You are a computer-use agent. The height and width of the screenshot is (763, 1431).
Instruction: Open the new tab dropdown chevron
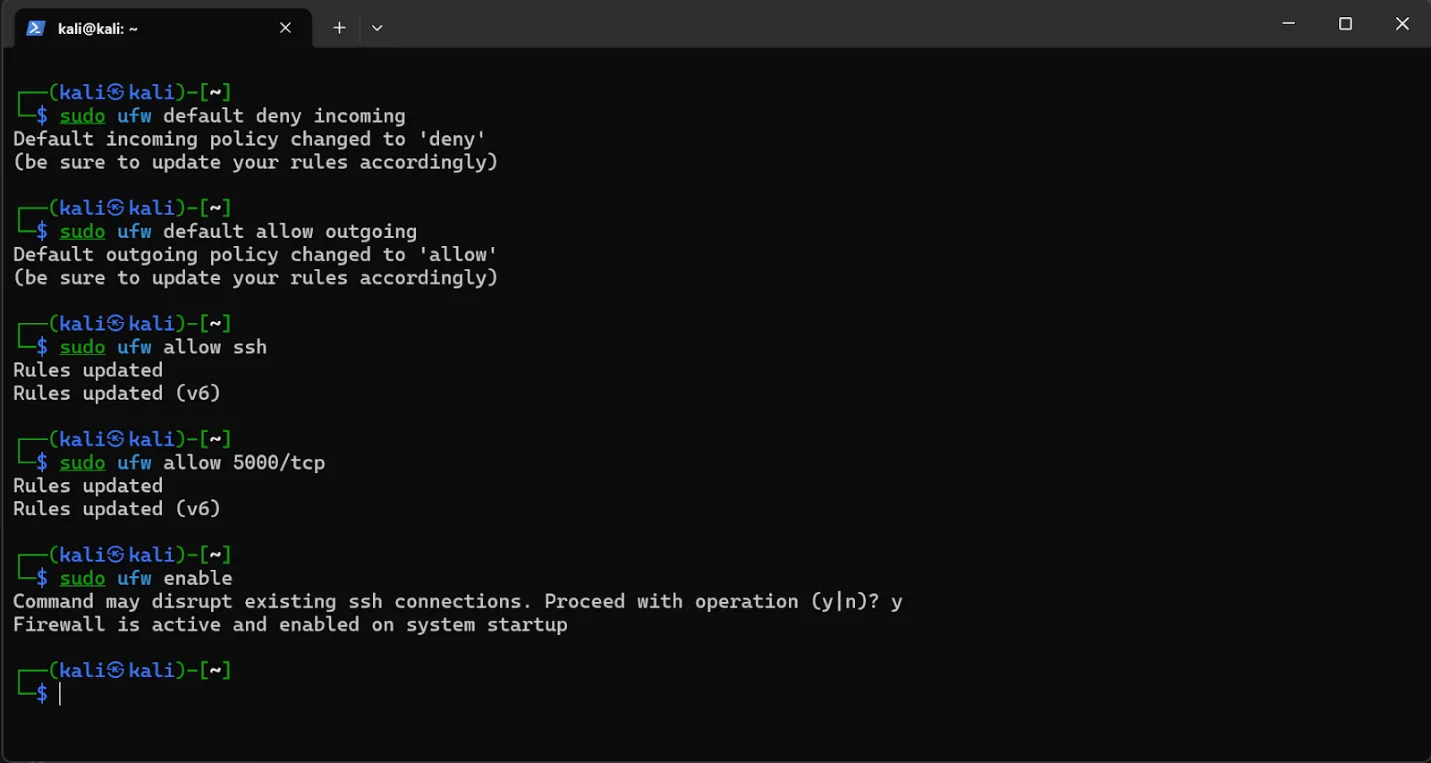(x=377, y=28)
